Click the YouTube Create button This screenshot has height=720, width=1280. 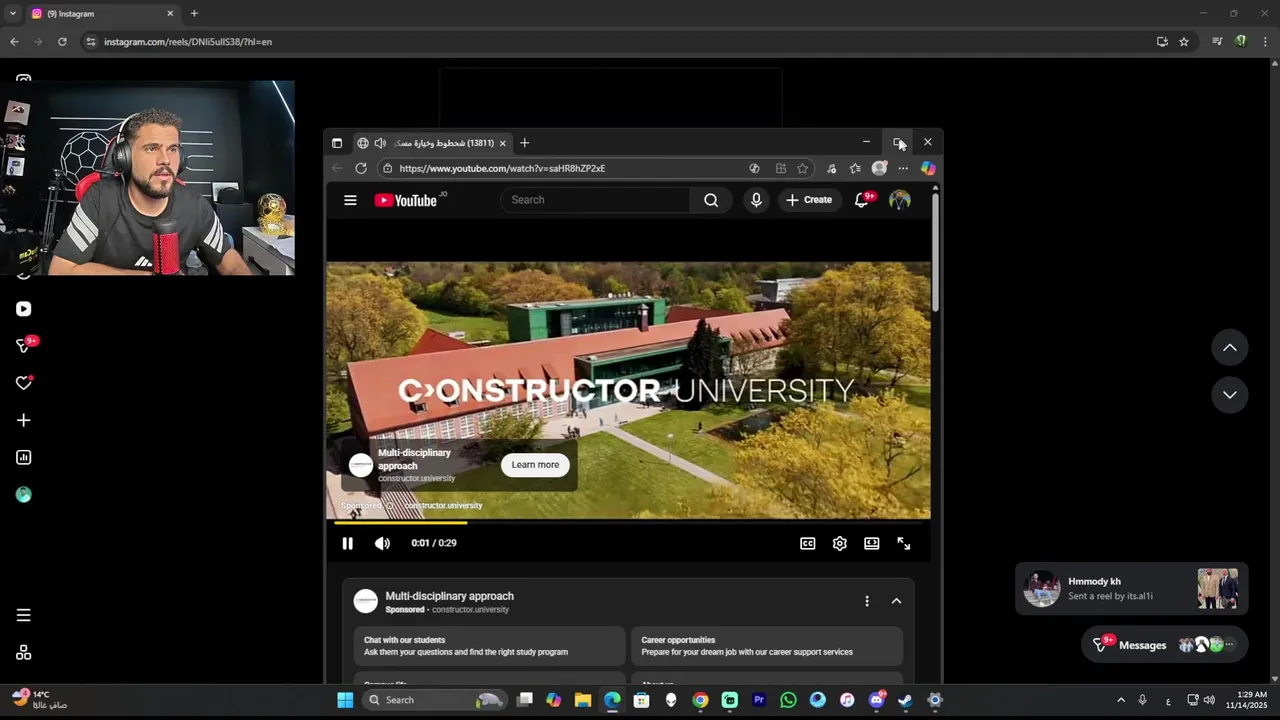[809, 200]
